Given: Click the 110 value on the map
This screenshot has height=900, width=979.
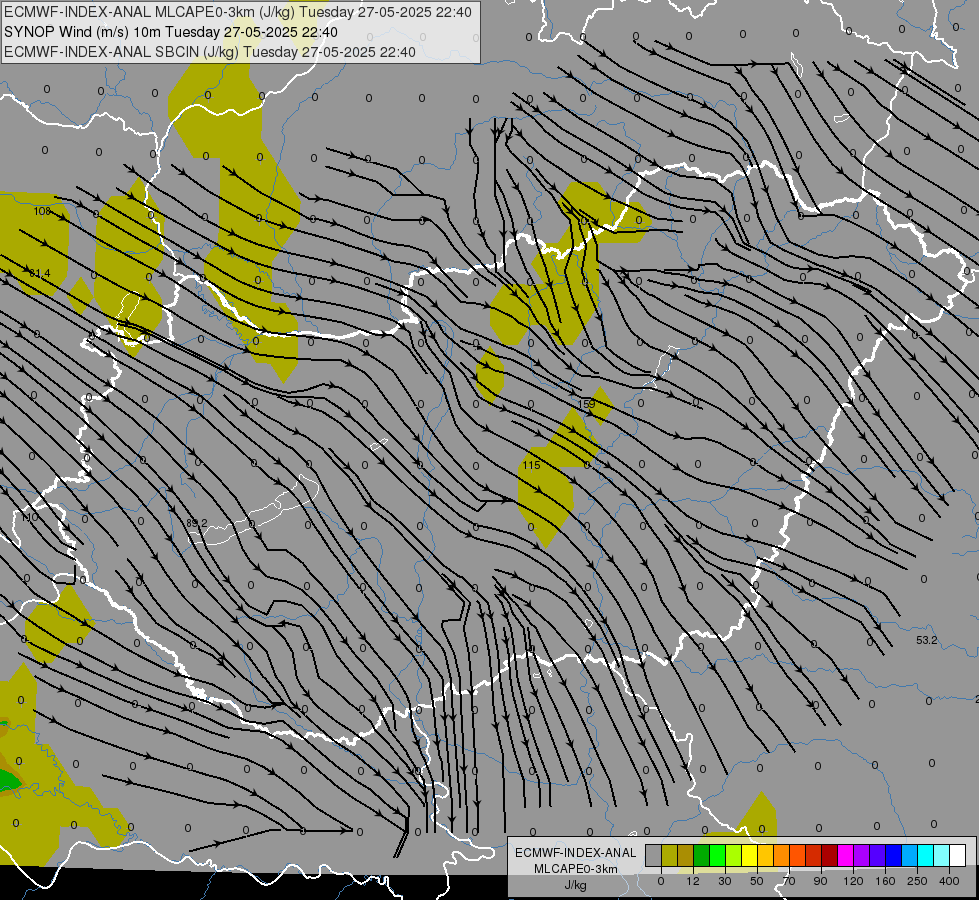Looking at the screenshot, I should (29, 517).
